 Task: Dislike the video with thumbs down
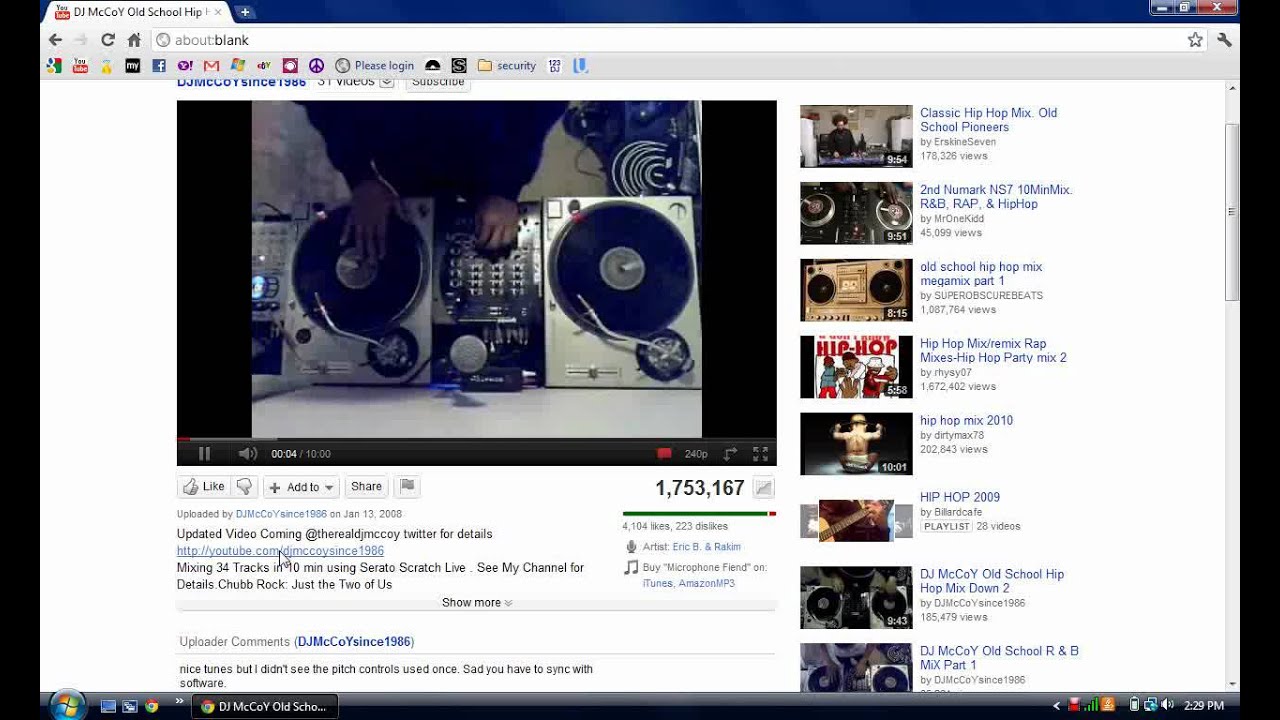[x=244, y=487]
